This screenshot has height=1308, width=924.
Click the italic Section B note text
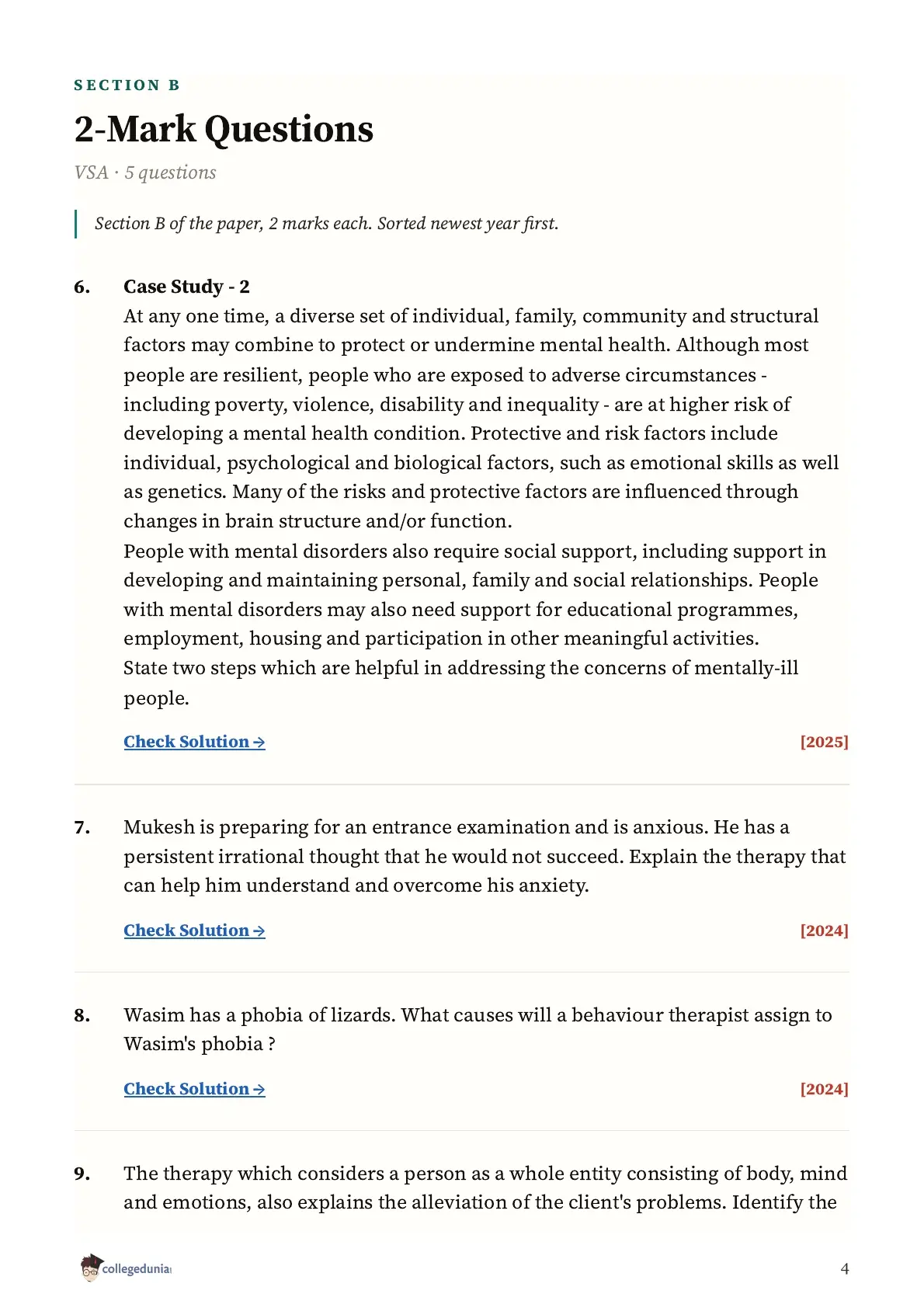(x=326, y=224)
